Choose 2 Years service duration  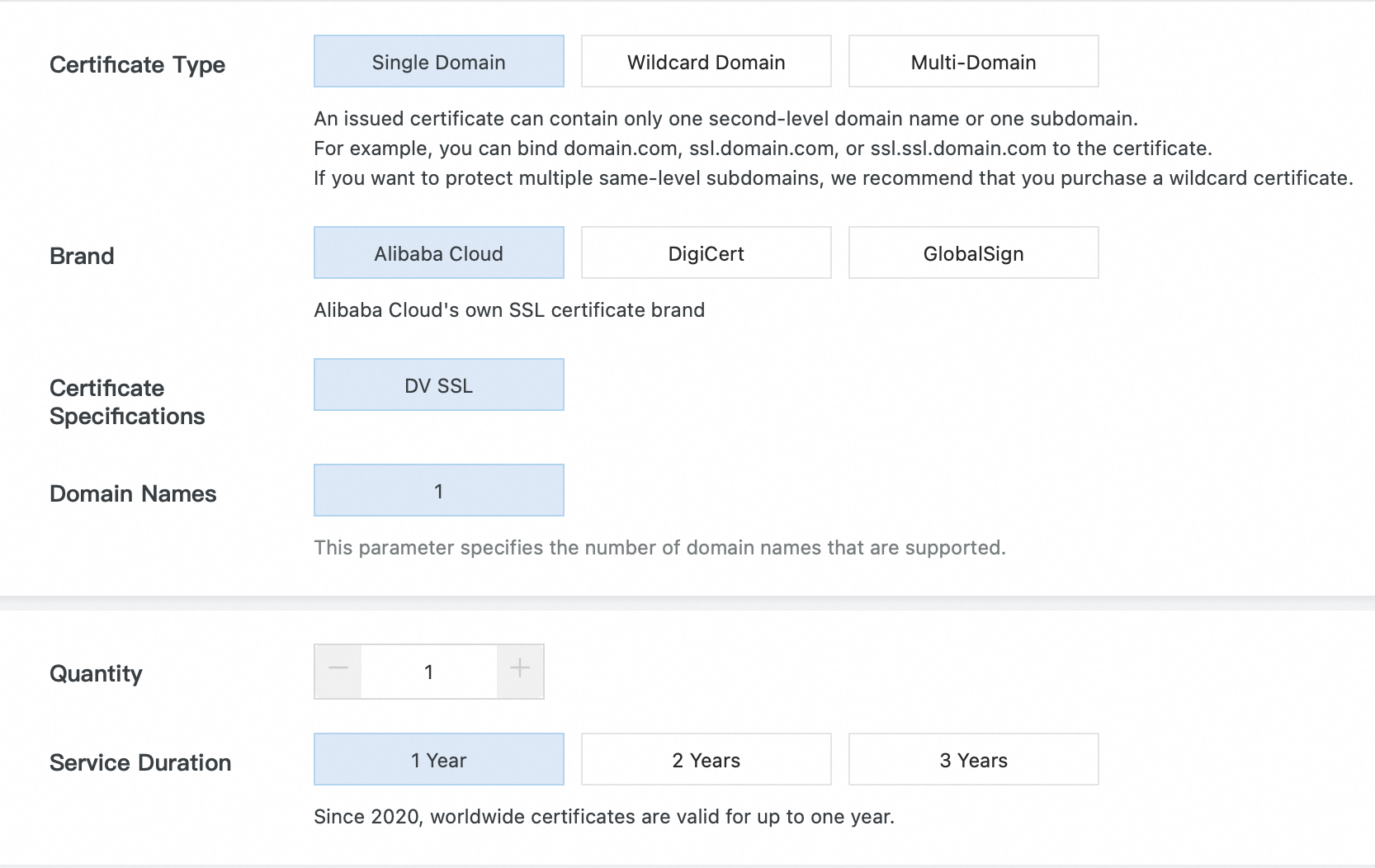[x=706, y=760]
